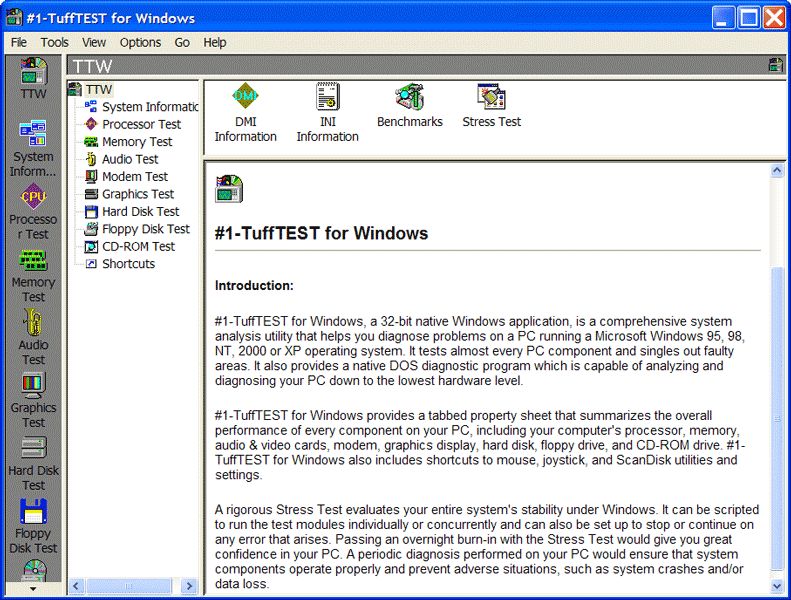Open the File menu
This screenshot has width=791, height=600.
coord(19,42)
